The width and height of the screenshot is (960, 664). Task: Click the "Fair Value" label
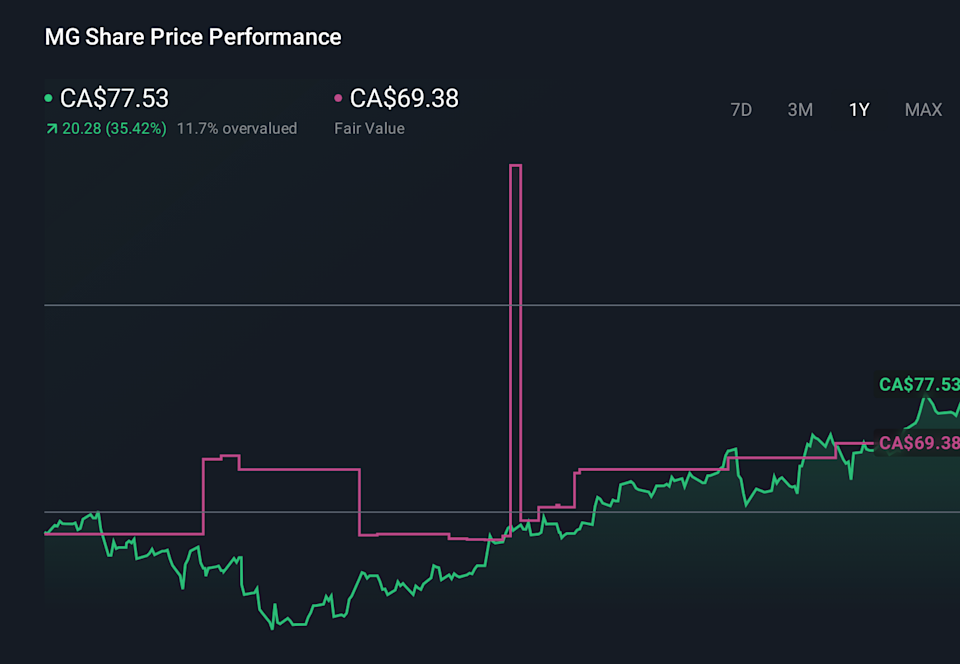point(369,128)
